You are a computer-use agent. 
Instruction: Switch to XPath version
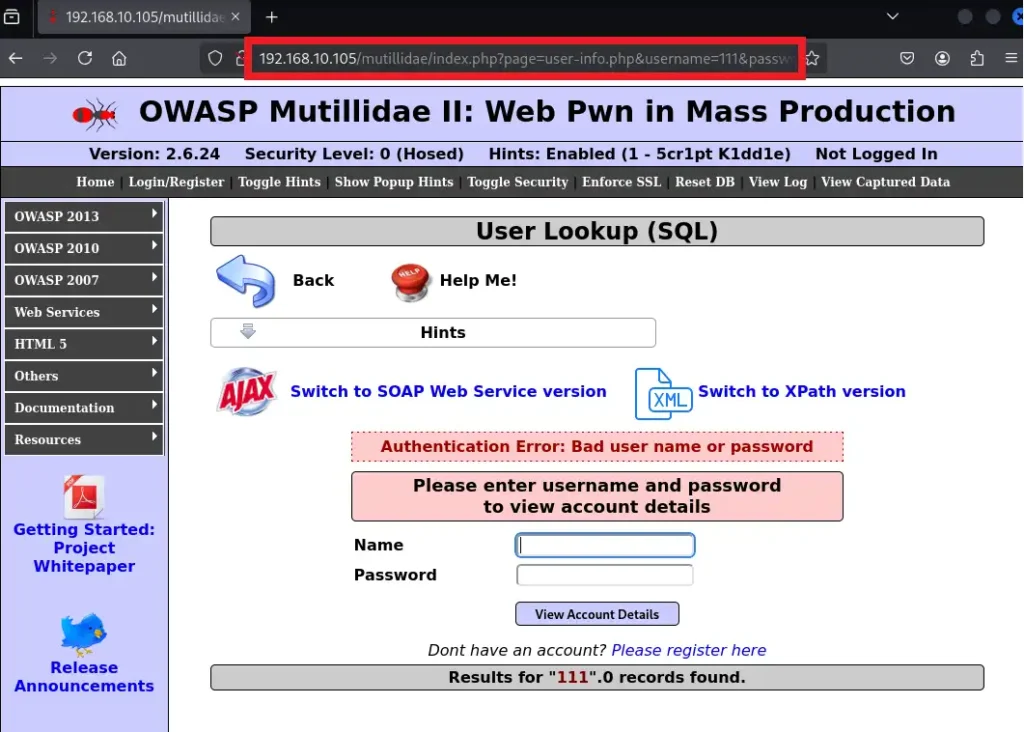pyautogui.click(x=802, y=391)
